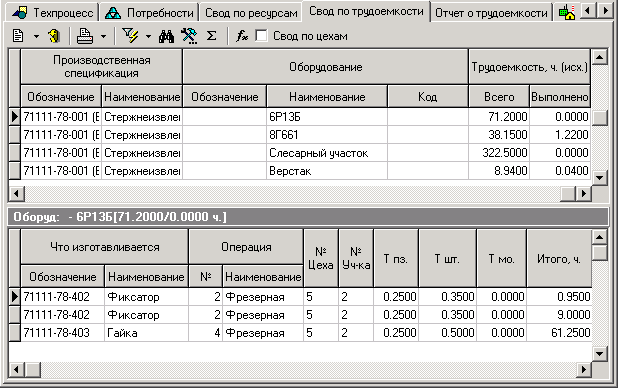The image size is (618, 388).
Task: Click the printer icon
Action: pos(85,36)
